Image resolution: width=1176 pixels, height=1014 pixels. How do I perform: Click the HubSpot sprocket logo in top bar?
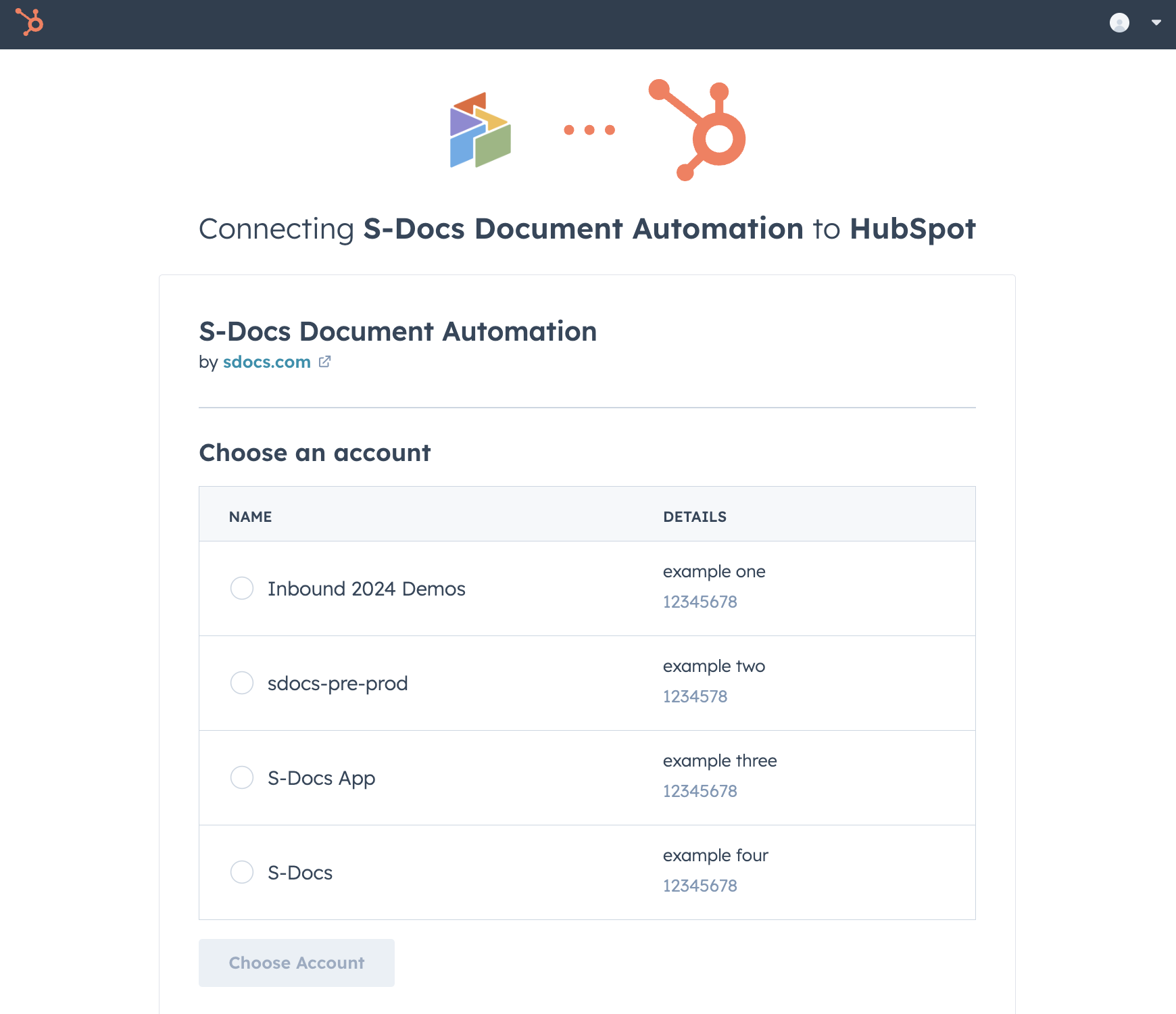pyautogui.click(x=30, y=22)
